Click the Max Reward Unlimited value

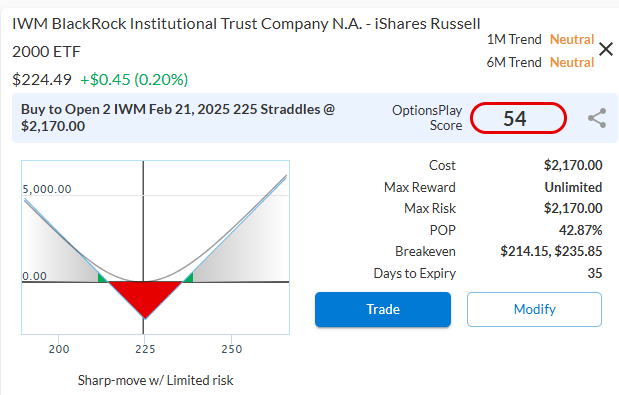(x=573, y=187)
